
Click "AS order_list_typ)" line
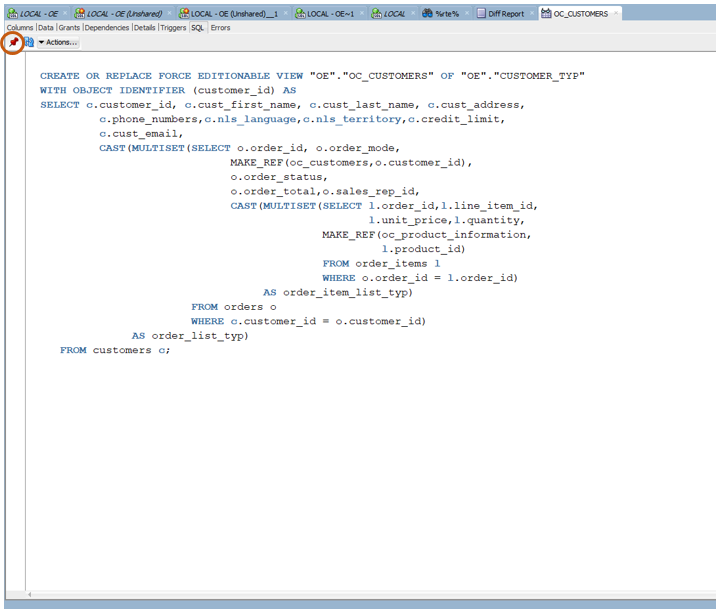pos(190,336)
